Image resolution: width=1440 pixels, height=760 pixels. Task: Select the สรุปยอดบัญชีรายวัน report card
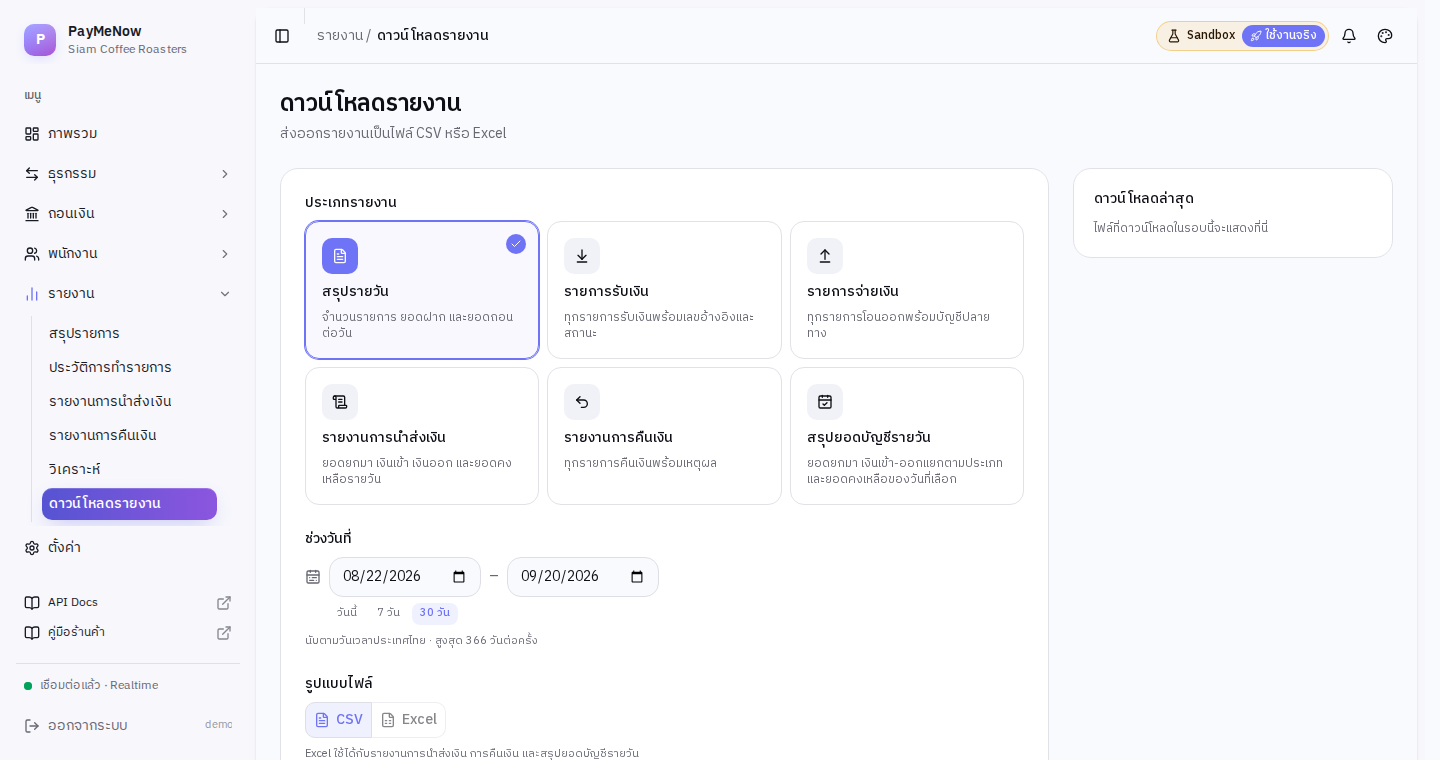[x=907, y=436]
